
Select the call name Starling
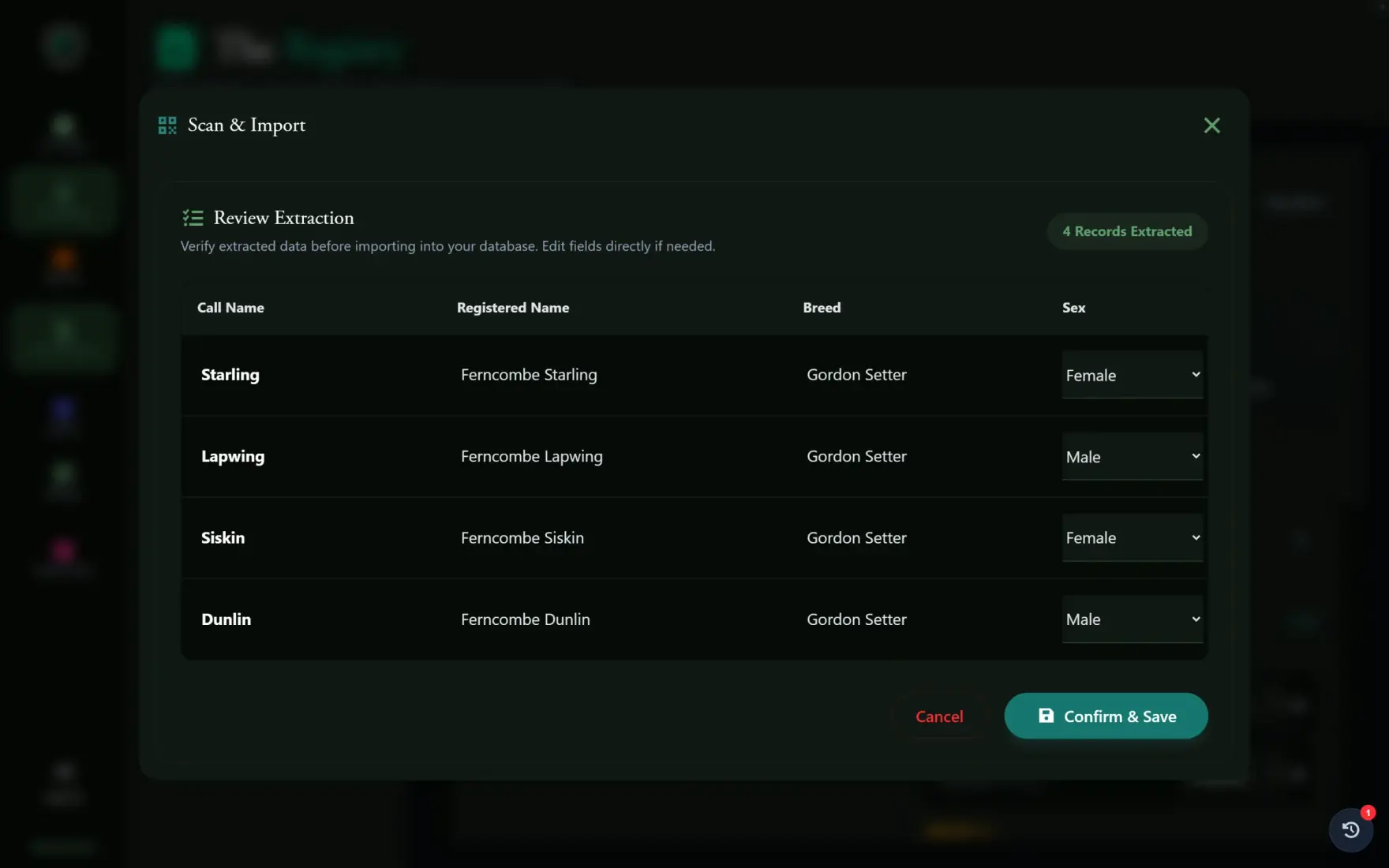(x=230, y=375)
